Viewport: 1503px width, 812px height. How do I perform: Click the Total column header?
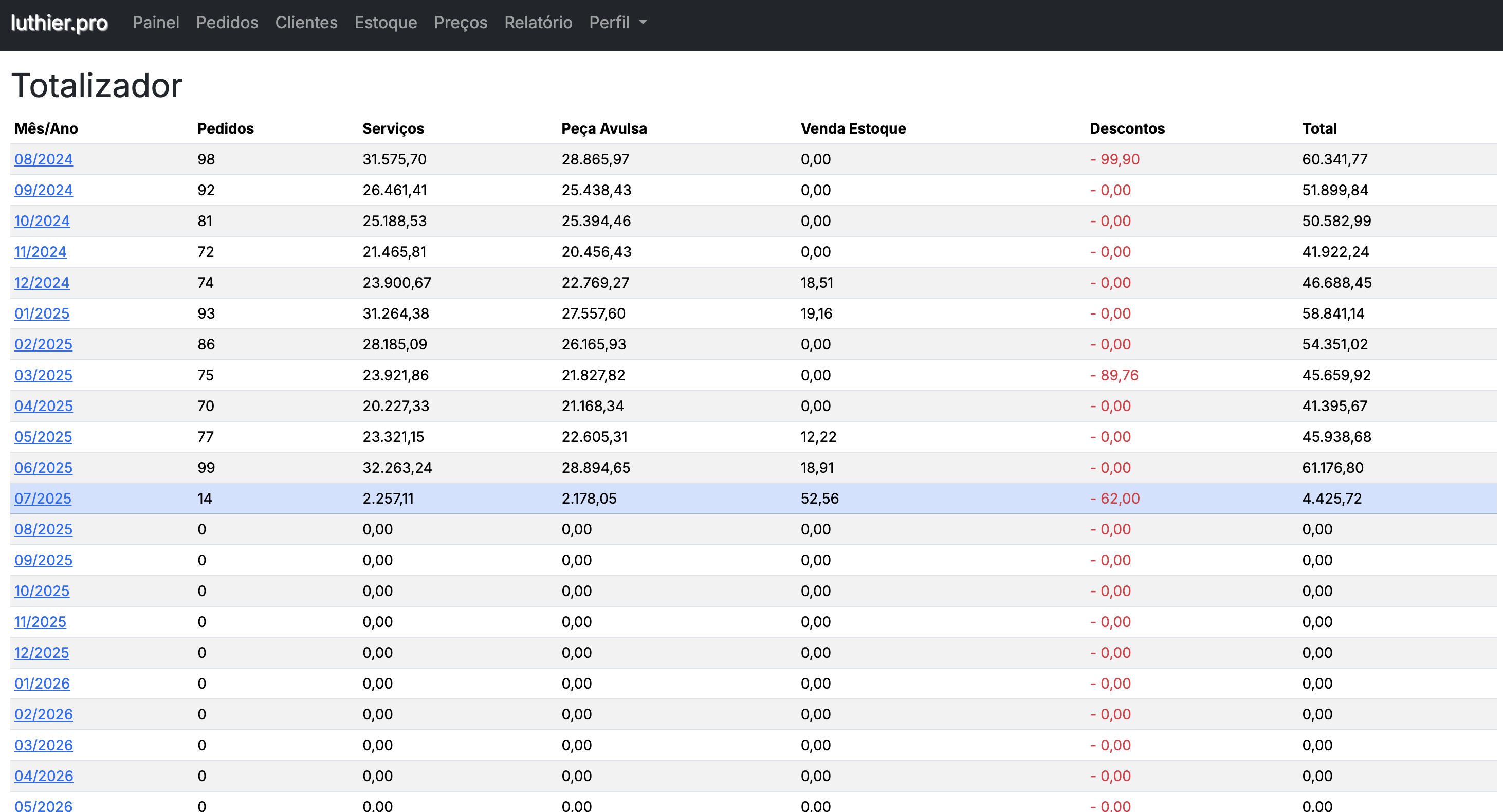pyautogui.click(x=1319, y=128)
